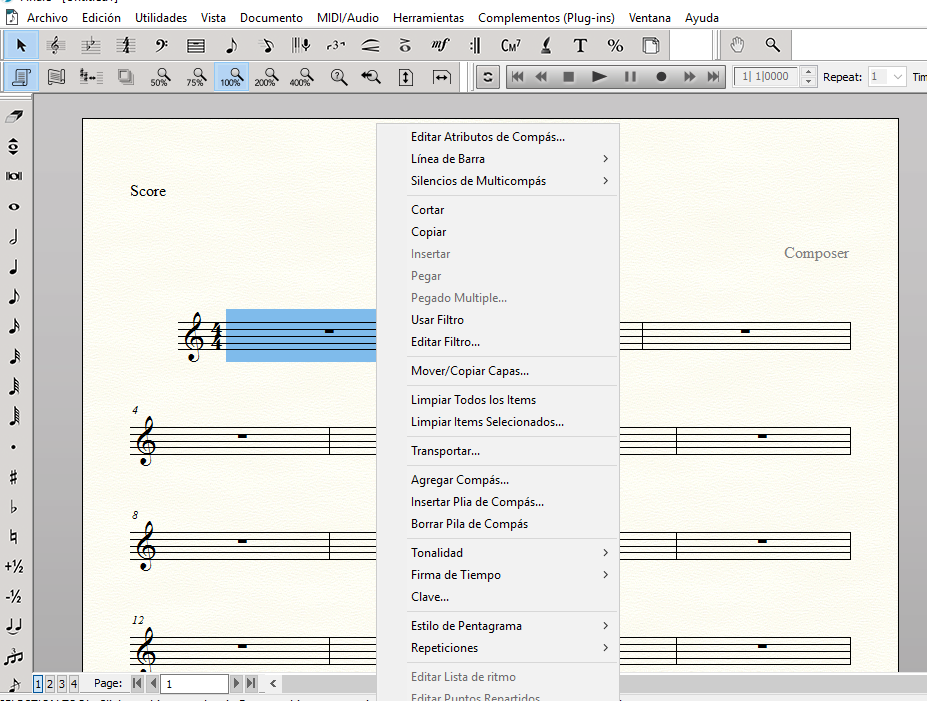Screen dimensions: 927x701
Task: Click Editar Atributos de Compás
Action: 489,136
